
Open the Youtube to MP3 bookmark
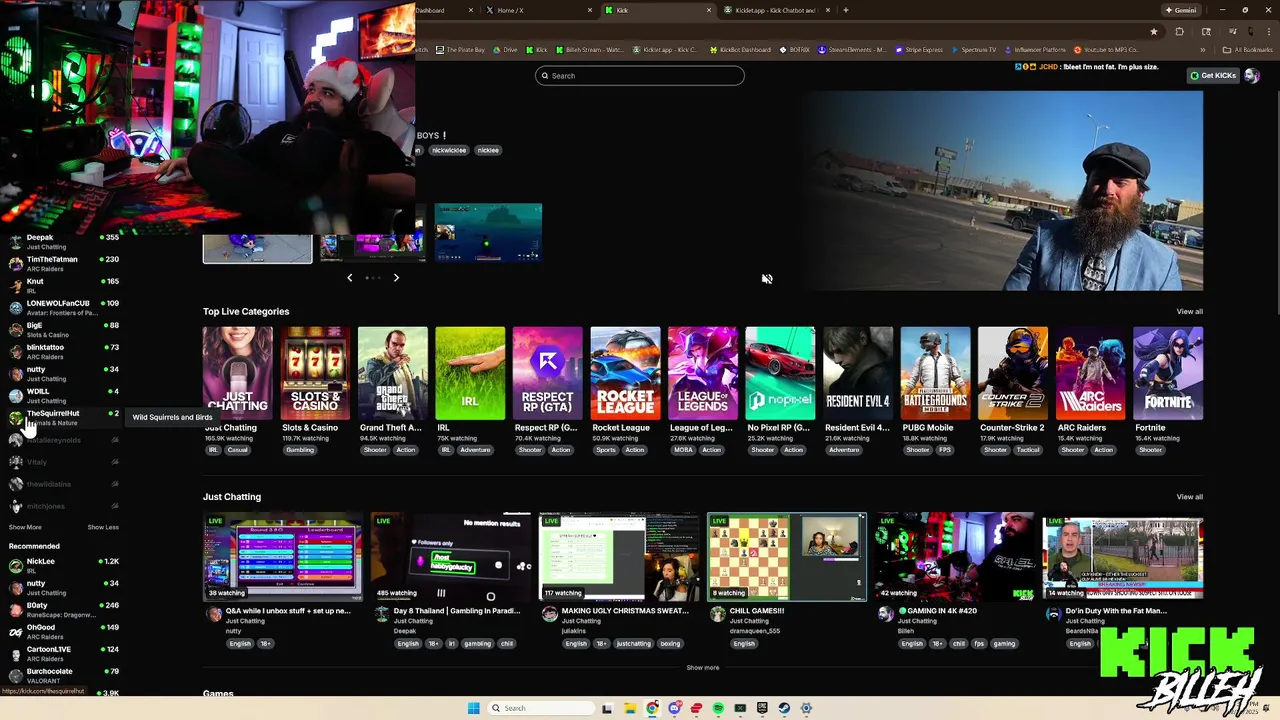pos(1106,49)
